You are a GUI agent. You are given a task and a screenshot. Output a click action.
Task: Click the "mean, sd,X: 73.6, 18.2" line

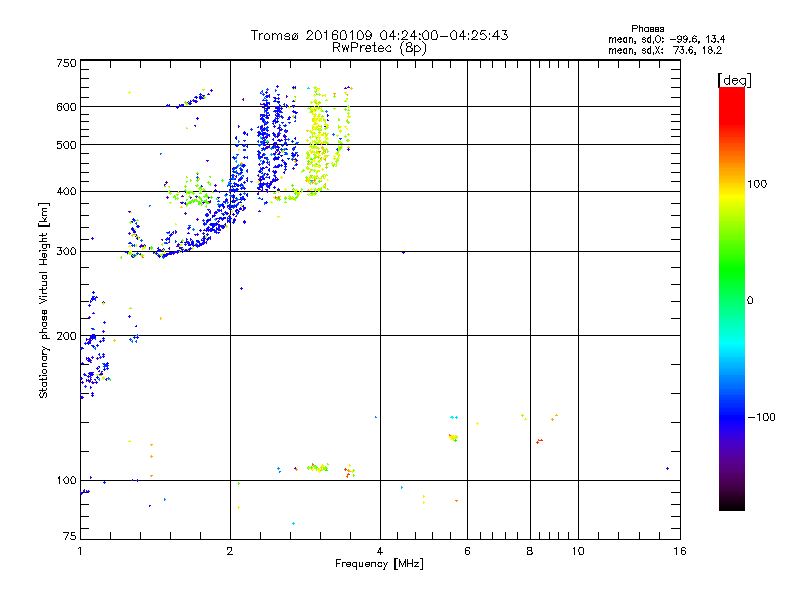pyautogui.click(x=665, y=50)
